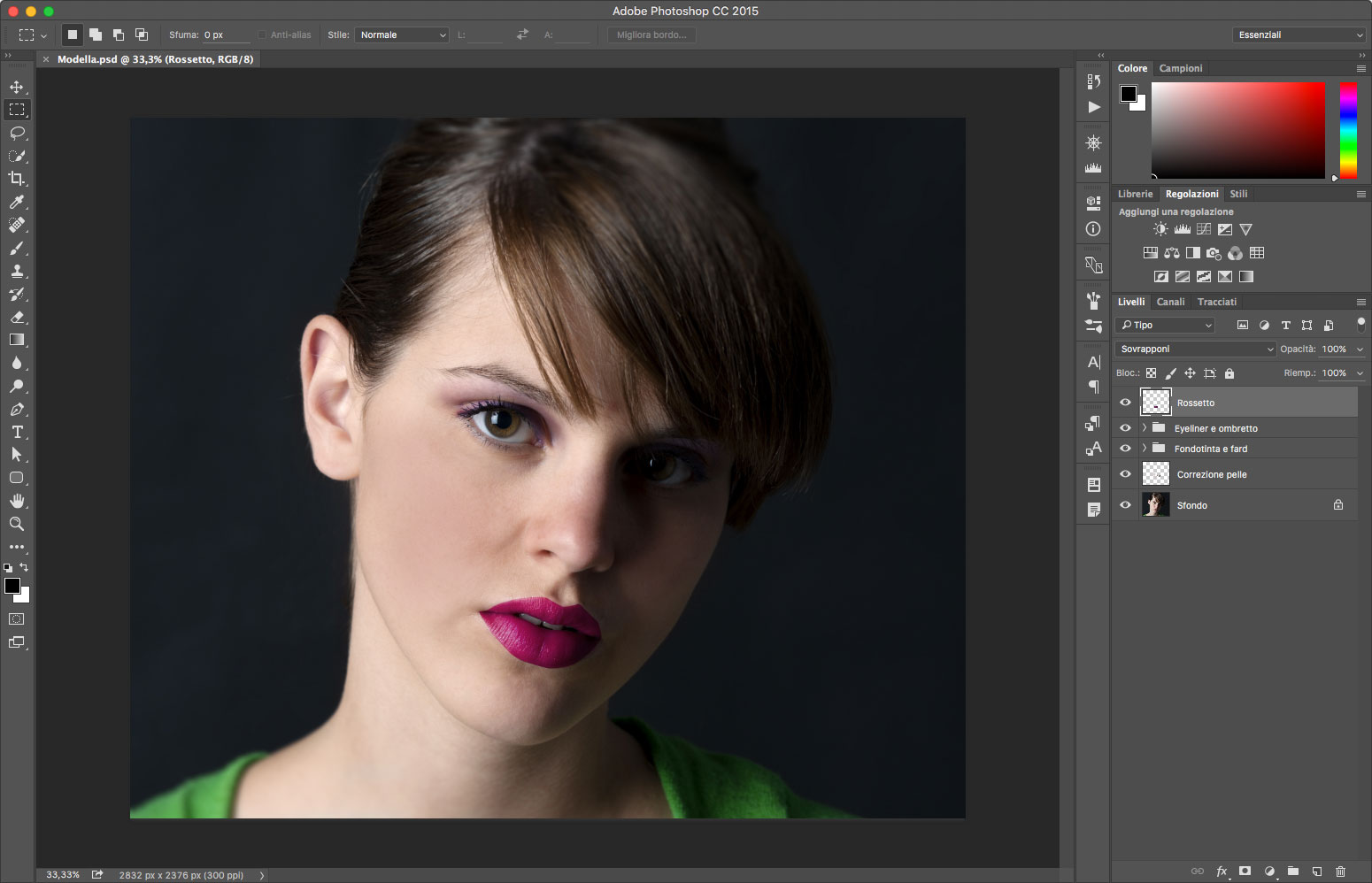Toggle lock all padlock icon
Screen dimensions: 1372x883
(x=1229, y=373)
